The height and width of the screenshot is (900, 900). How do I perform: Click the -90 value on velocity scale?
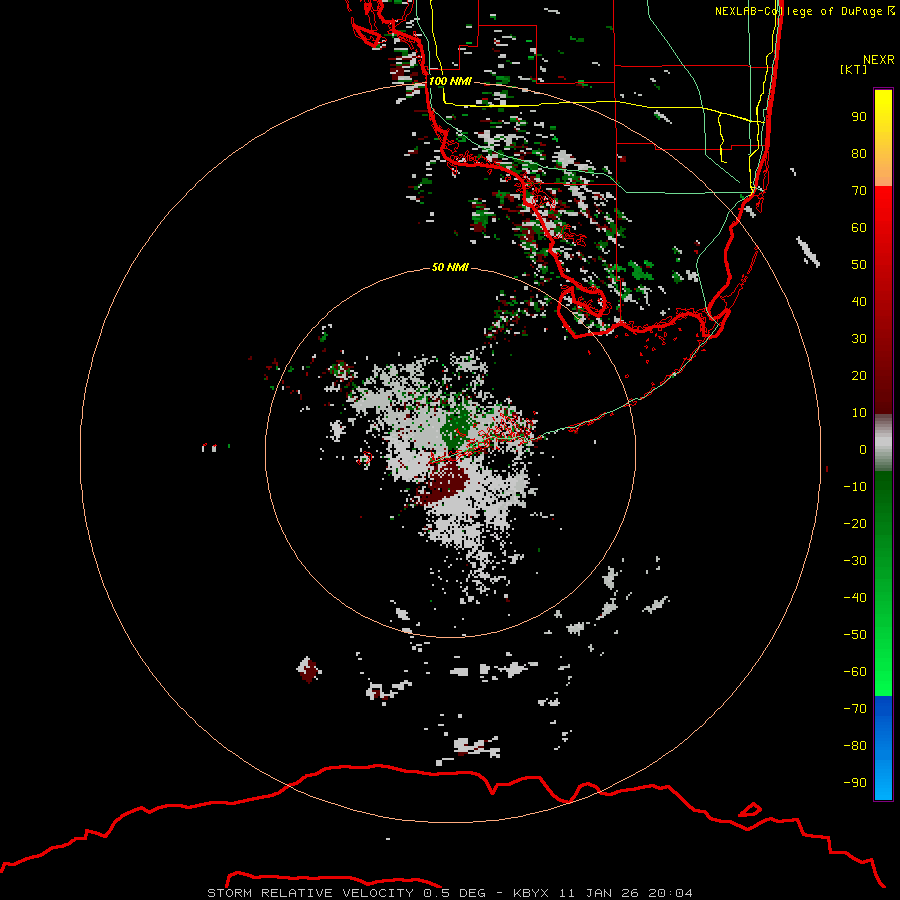[x=855, y=783]
